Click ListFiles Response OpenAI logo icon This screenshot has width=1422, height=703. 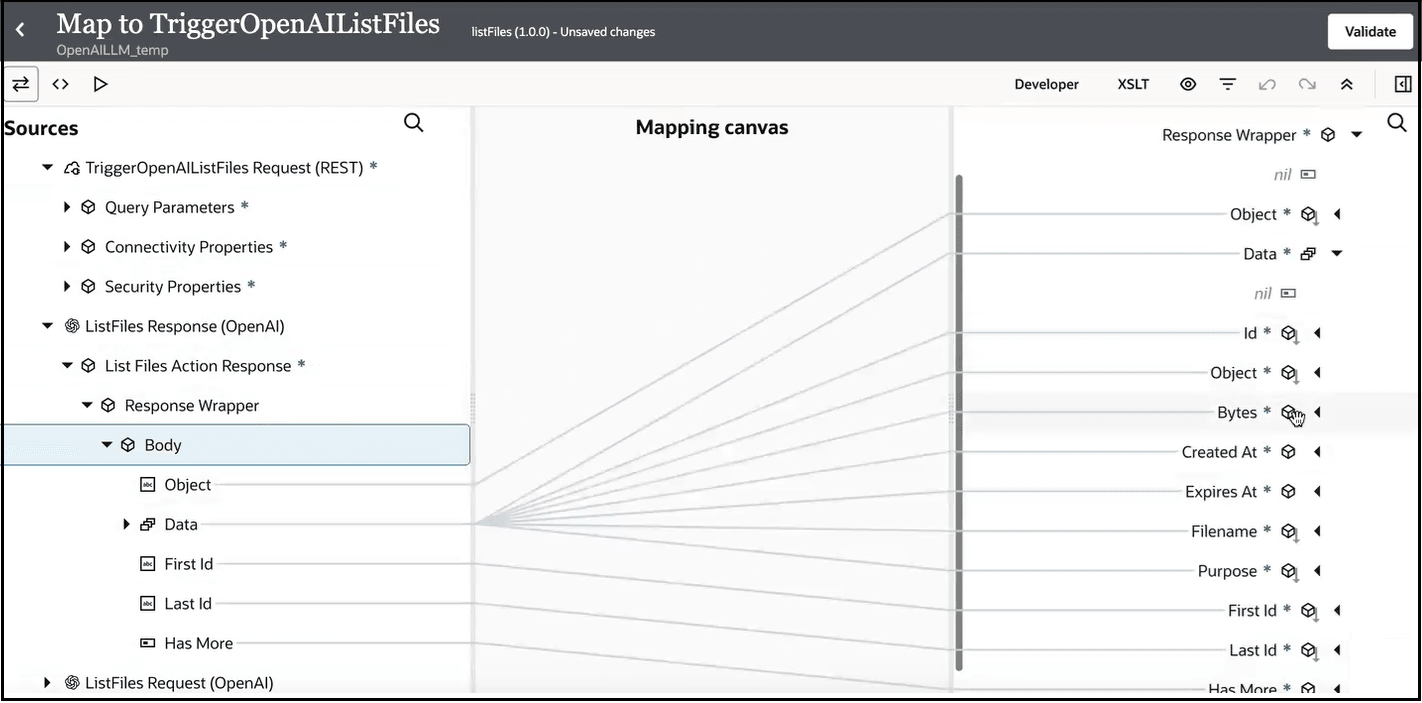pyautogui.click(x=72, y=326)
